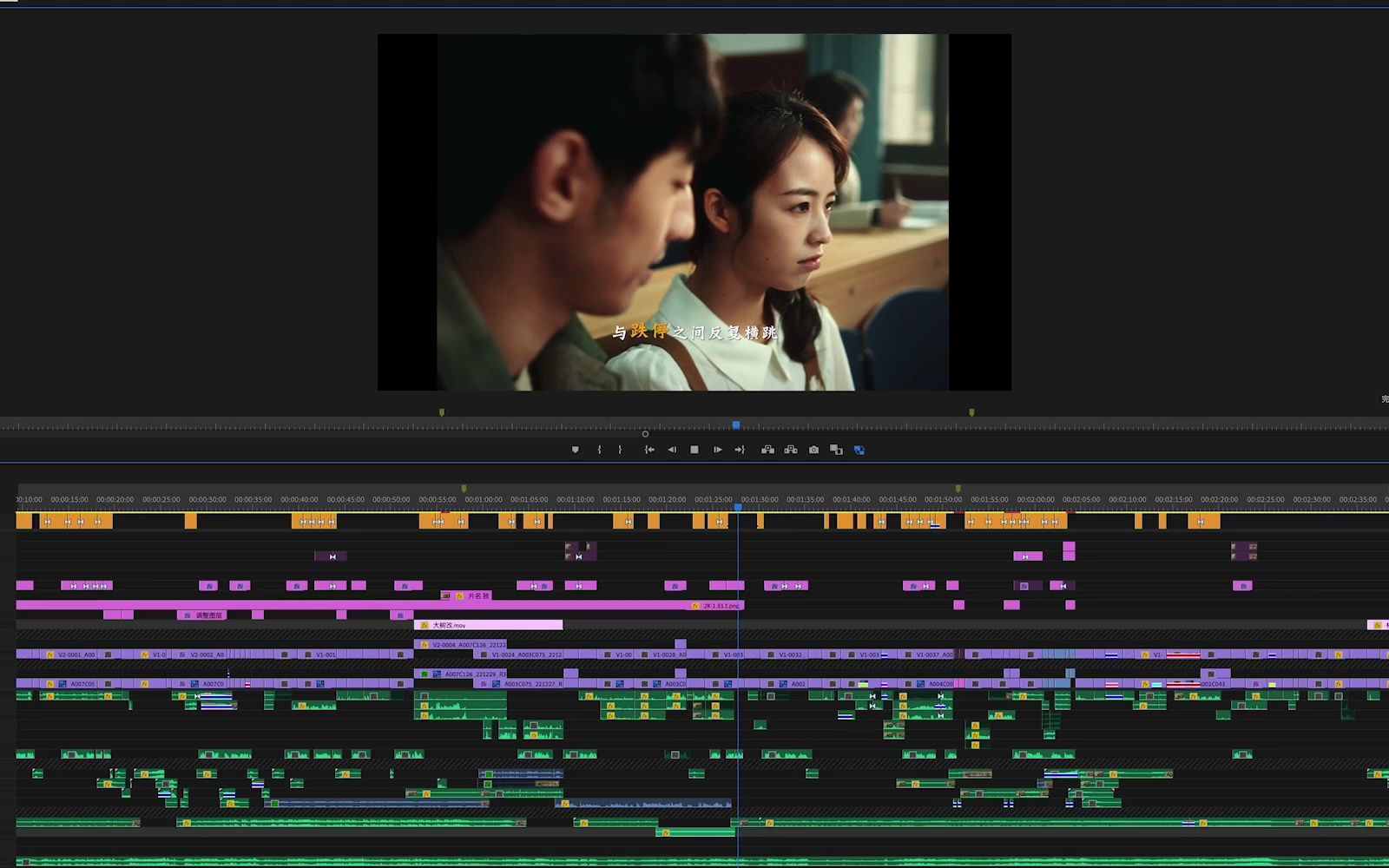Select the 调整图层 adjustment layer clip
This screenshot has width=1389, height=868.
[202, 615]
